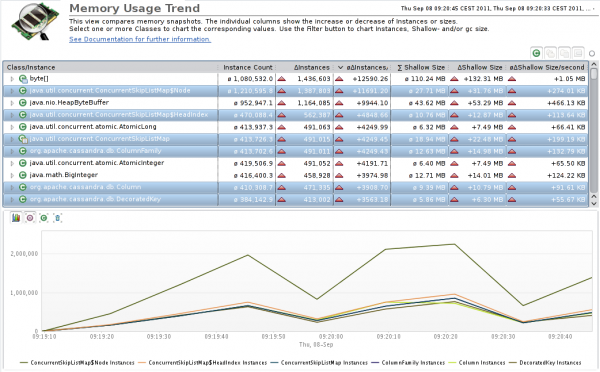Sort by the øΔShallow Size/second header
This screenshot has width=600, height=372.
547,67
